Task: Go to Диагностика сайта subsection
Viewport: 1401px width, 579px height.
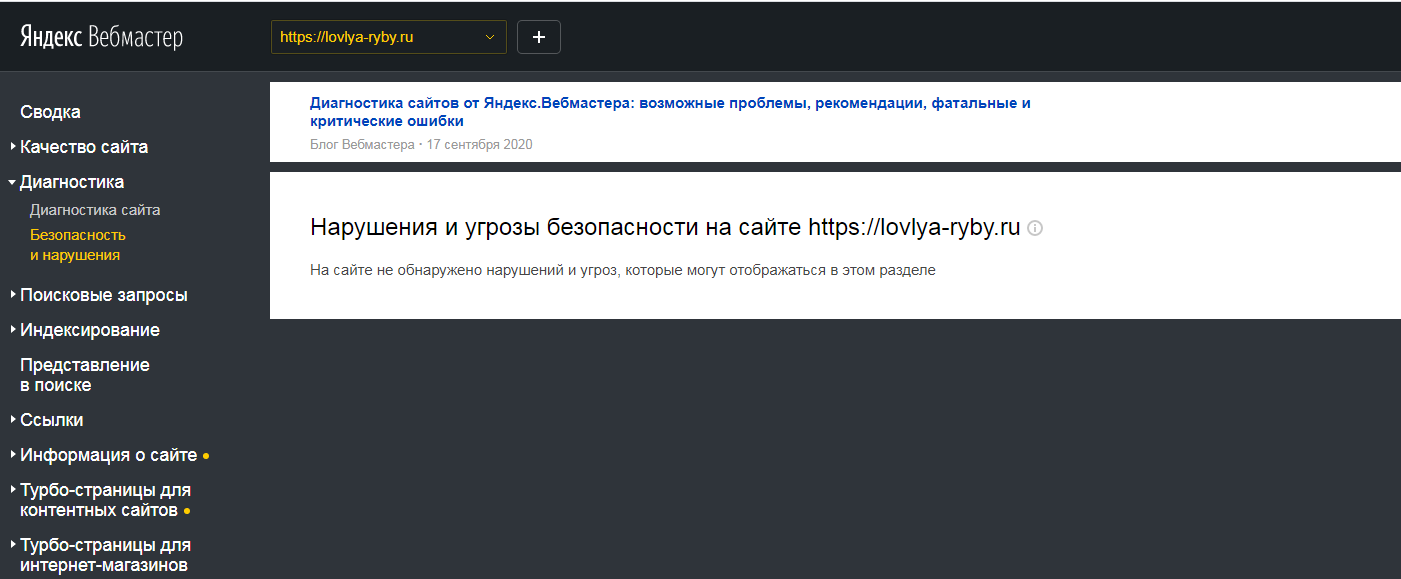Action: [95, 210]
